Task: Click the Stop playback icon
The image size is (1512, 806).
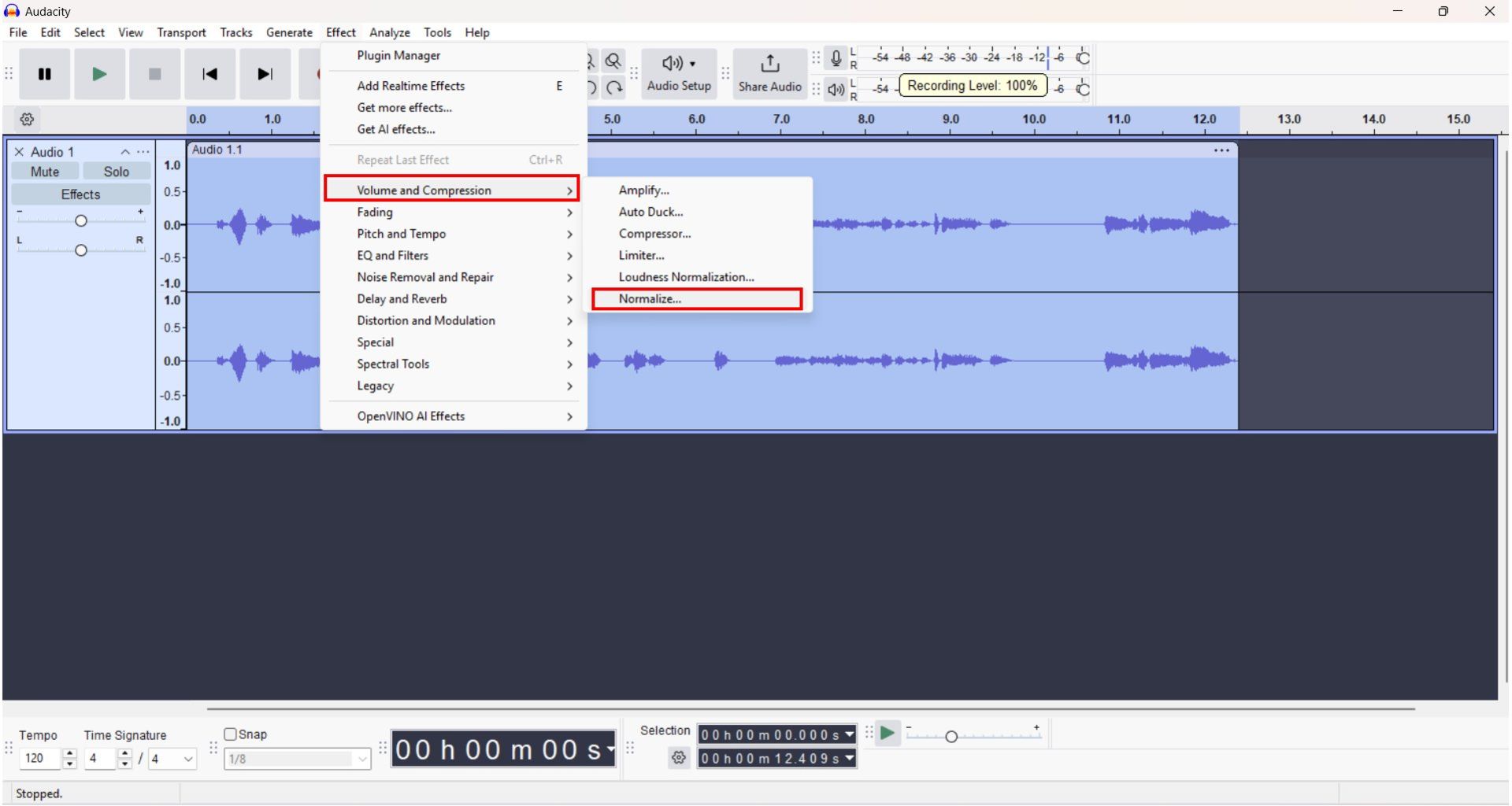Action: [x=154, y=74]
